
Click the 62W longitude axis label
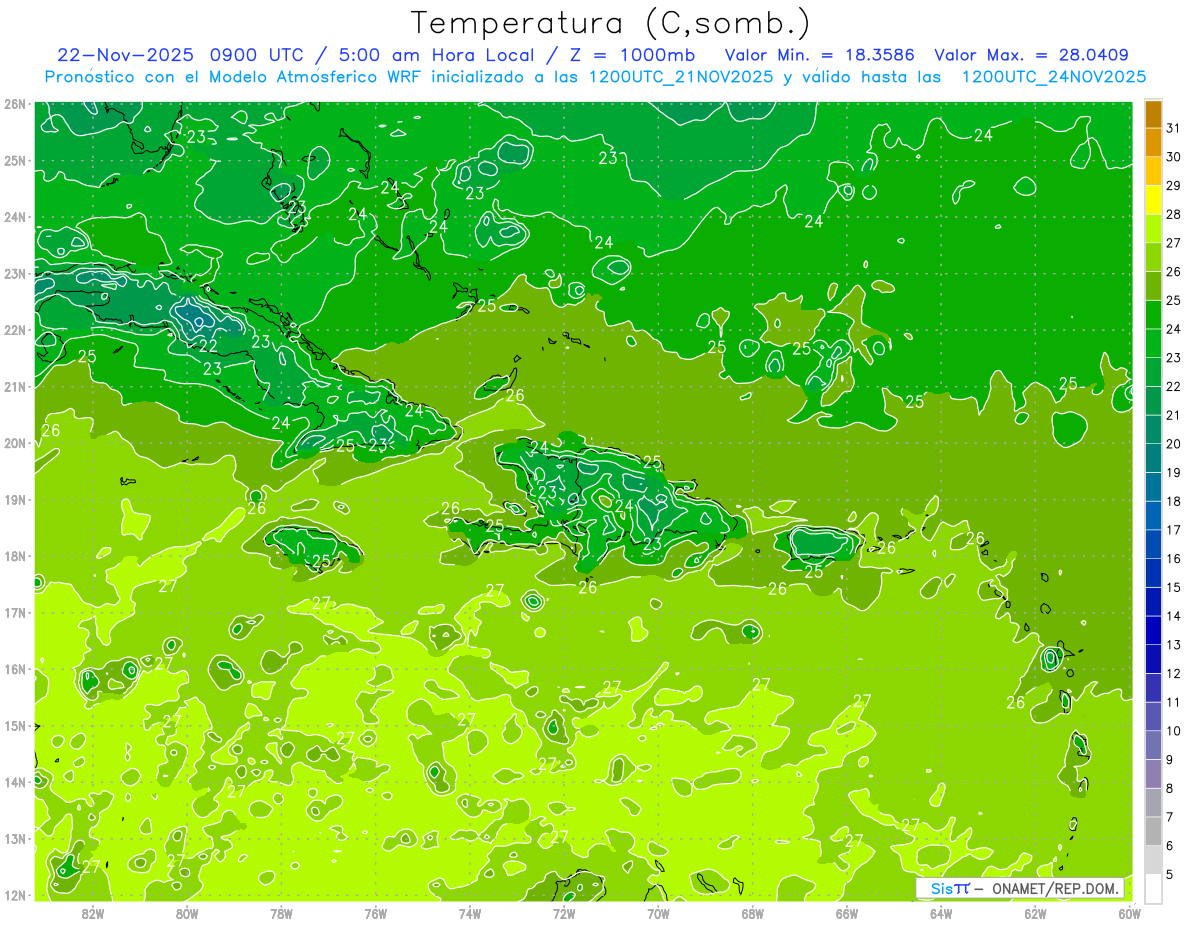tap(1035, 912)
